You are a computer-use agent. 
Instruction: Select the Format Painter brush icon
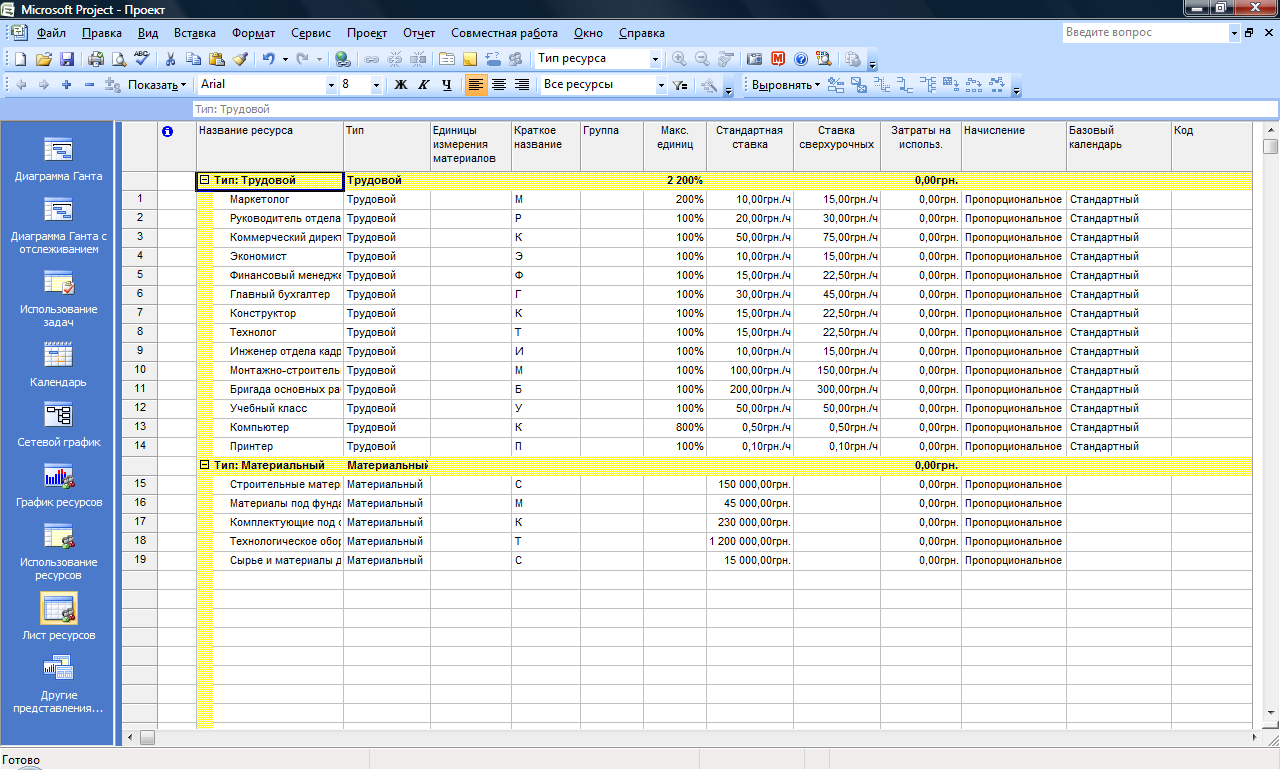240,59
